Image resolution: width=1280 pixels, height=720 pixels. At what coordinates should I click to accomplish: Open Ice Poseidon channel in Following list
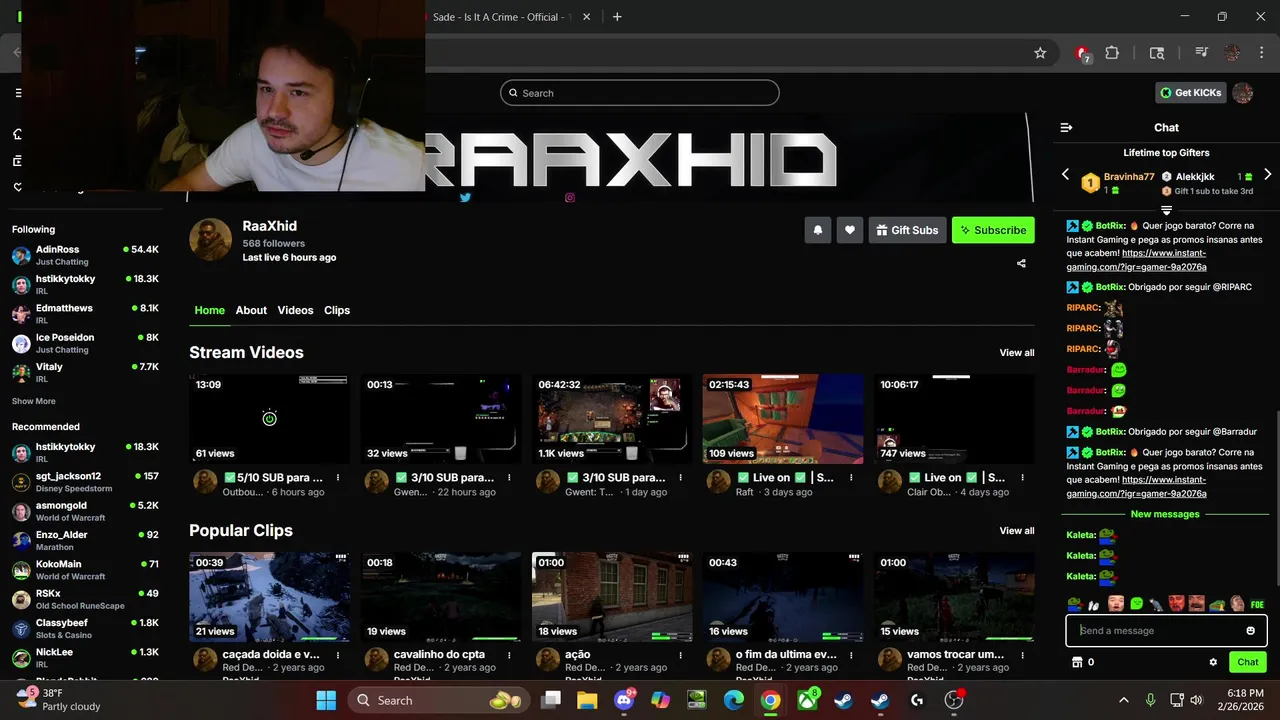[x=85, y=343]
